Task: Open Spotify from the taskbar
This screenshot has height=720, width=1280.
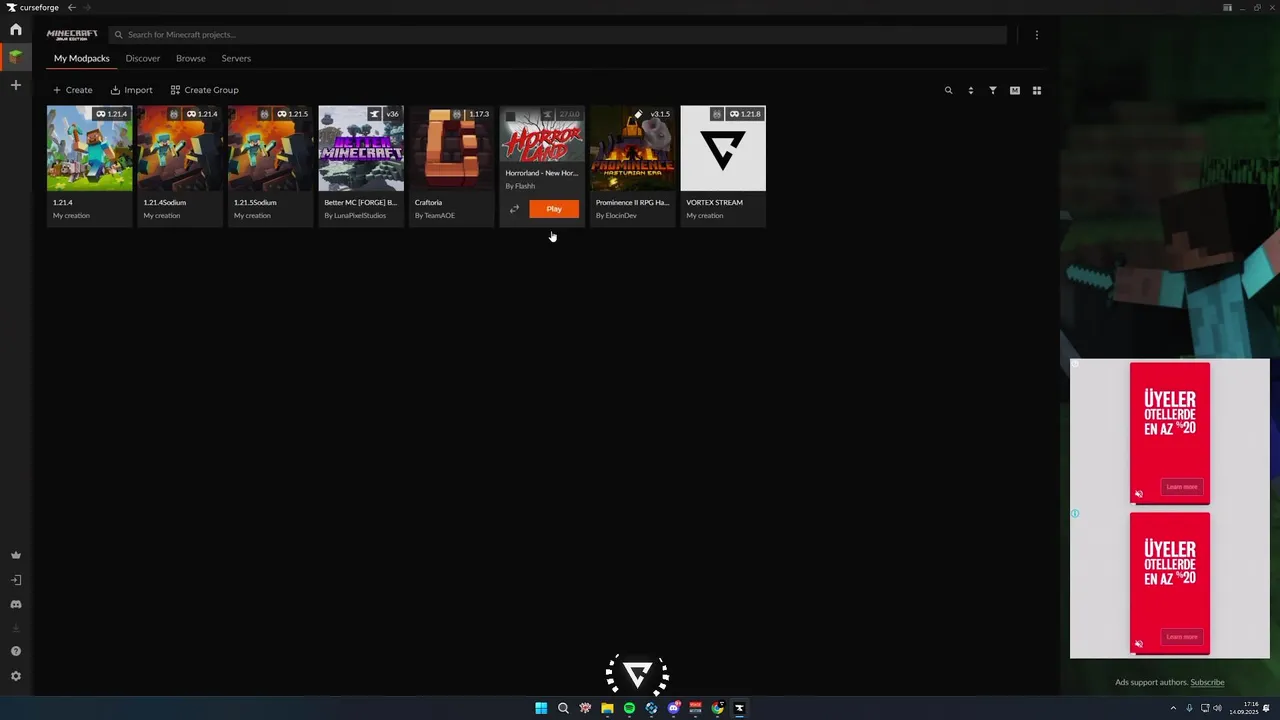Action: pyautogui.click(x=629, y=708)
